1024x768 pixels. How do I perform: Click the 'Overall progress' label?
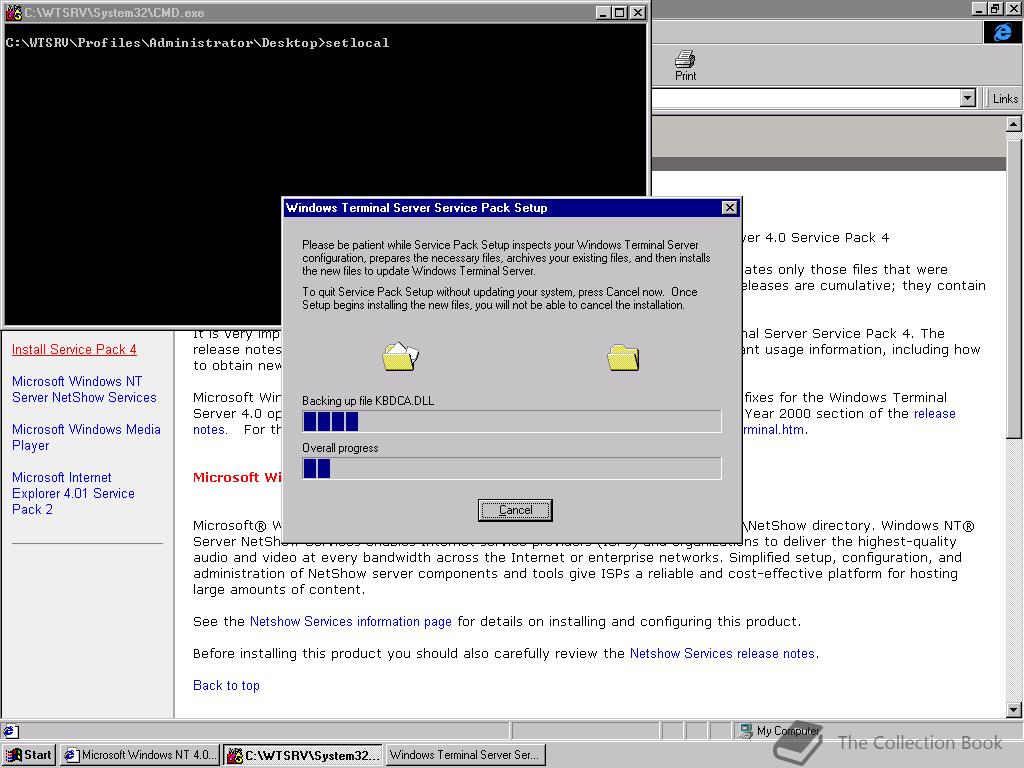pos(340,448)
